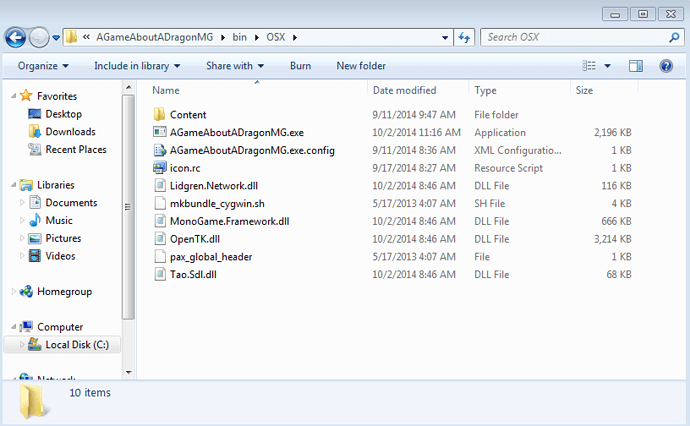This screenshot has width=690, height=426.
Task: Click the 2,196 KB size cell
Action: tap(613, 132)
